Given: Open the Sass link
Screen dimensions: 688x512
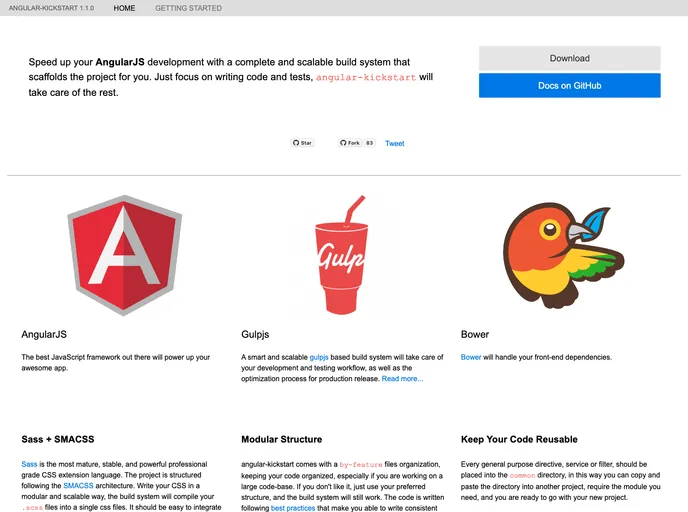Looking at the screenshot, I should coord(29,464).
